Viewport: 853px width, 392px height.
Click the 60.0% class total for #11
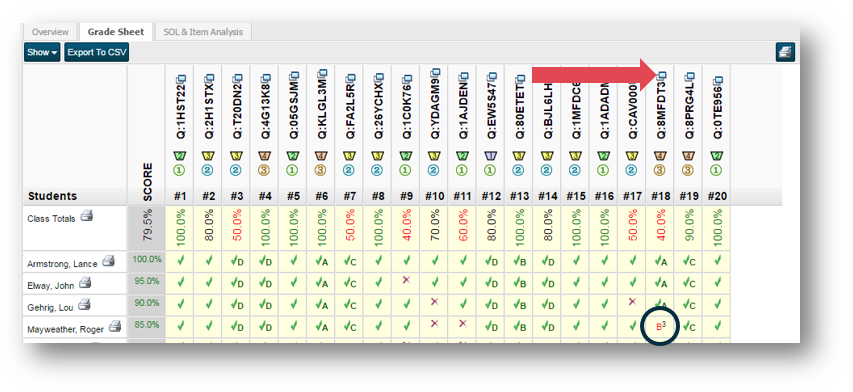click(462, 224)
